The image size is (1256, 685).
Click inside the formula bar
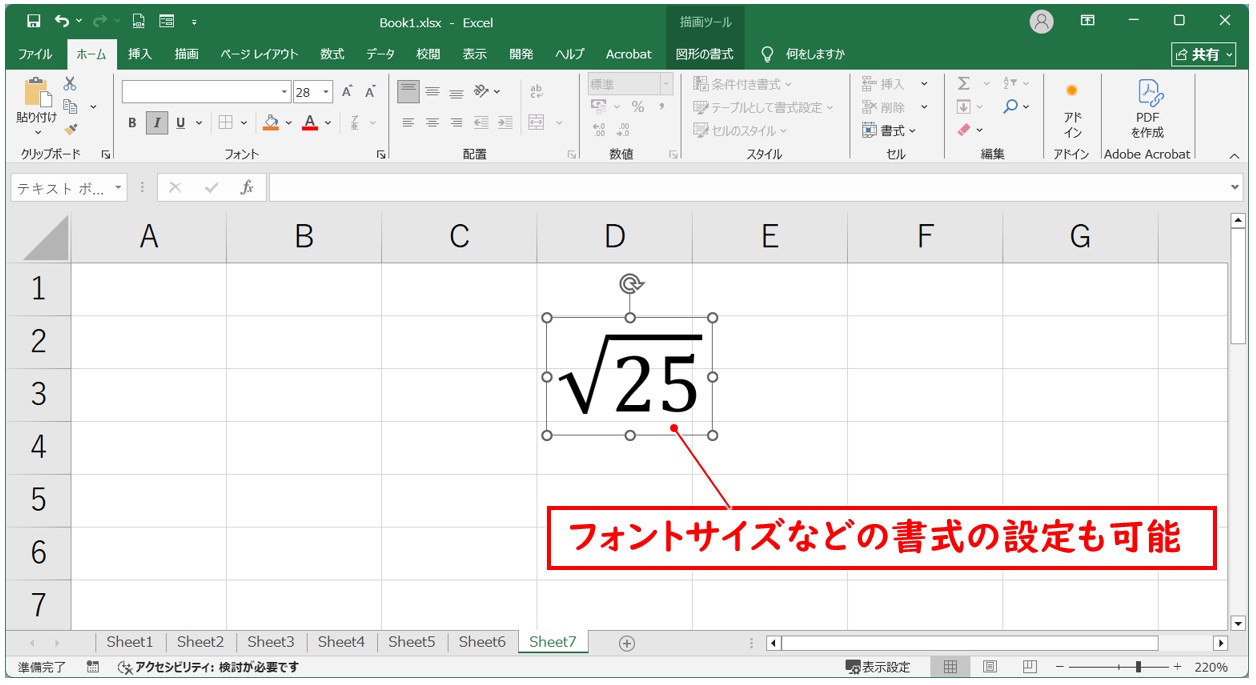[600, 186]
